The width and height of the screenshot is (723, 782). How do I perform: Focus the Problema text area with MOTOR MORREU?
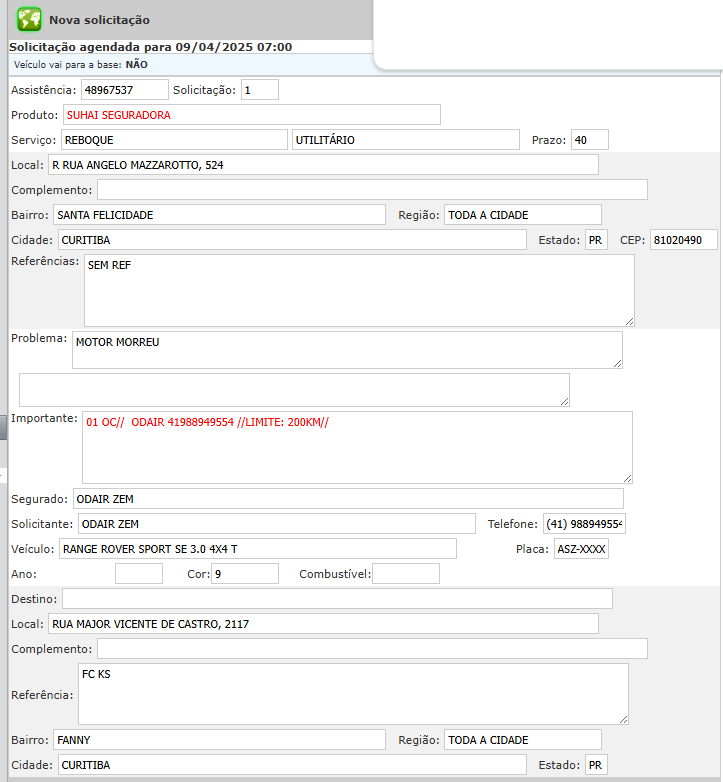point(346,350)
